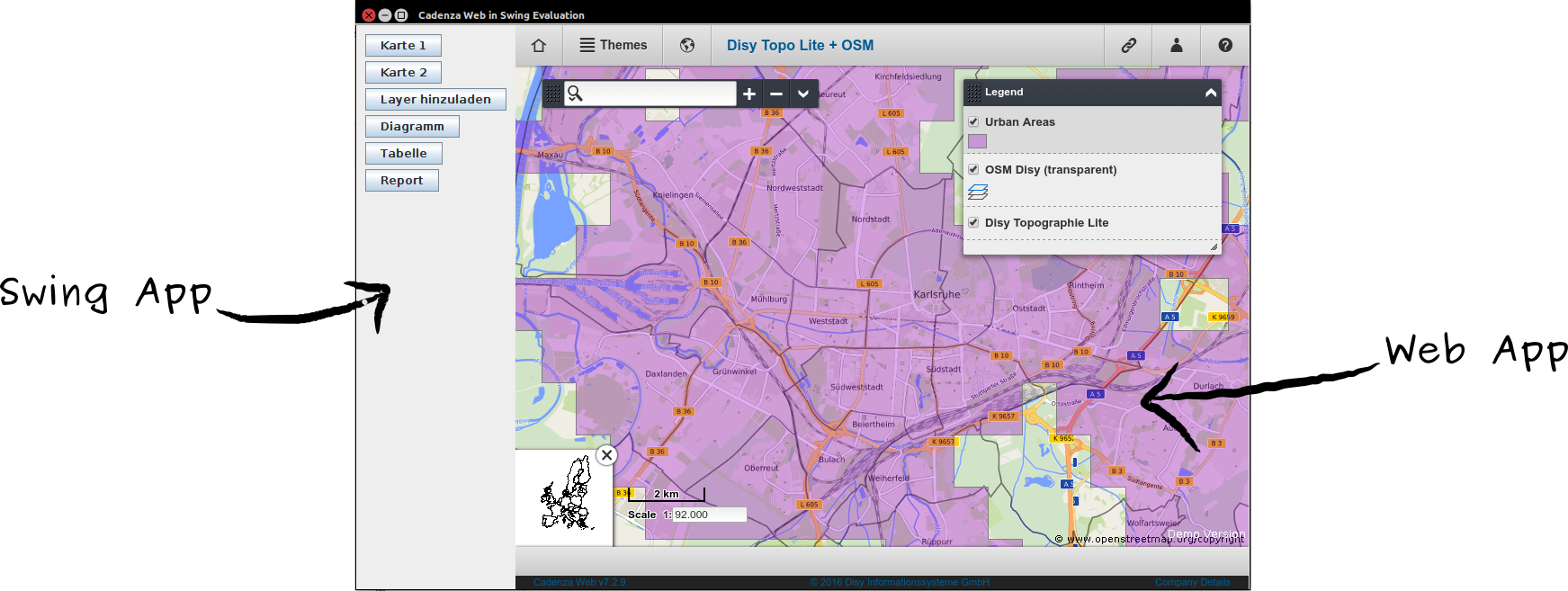Click the Südstadt label on the map
Screen dimensions: 1568x591
pyautogui.click(x=943, y=369)
